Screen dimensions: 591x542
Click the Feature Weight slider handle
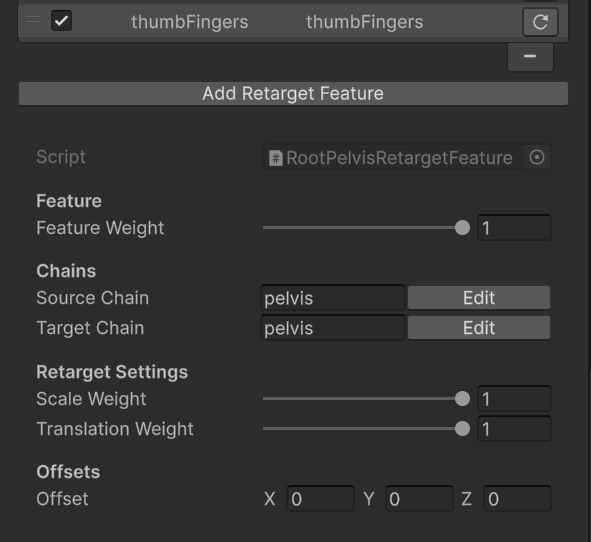point(462,228)
